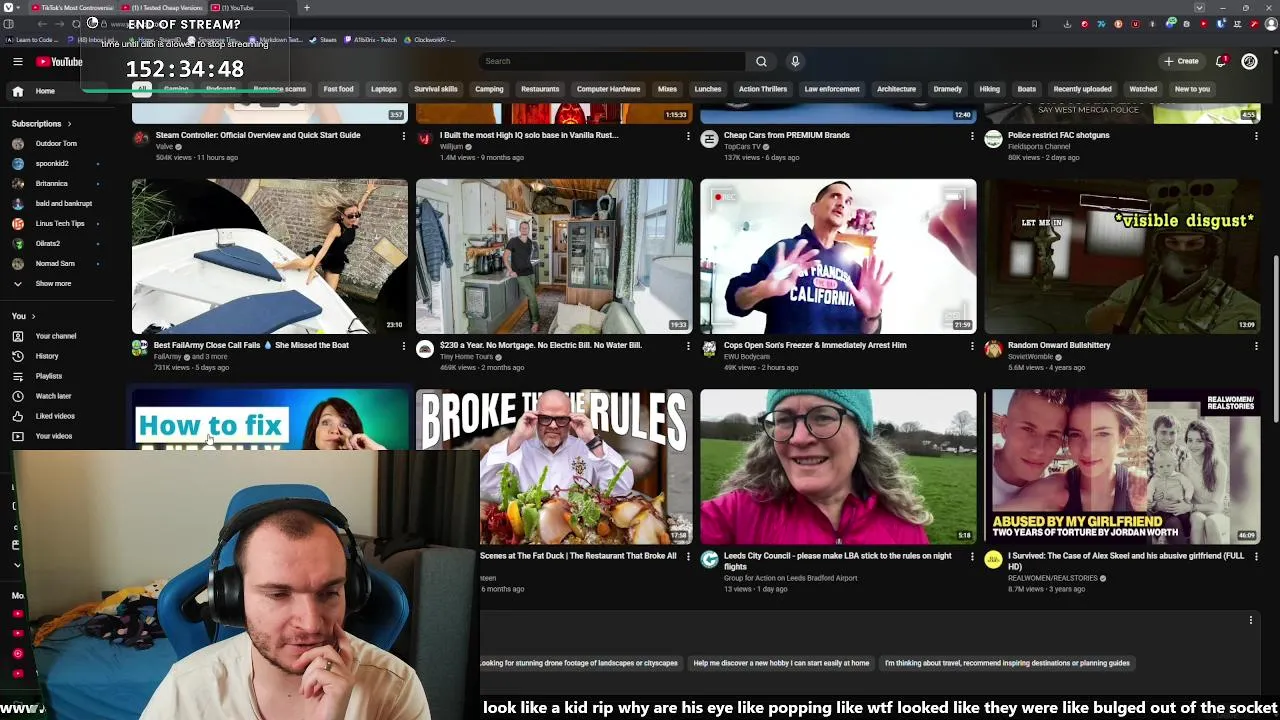Open options for Police restrict FAC shotguns

1256,136
